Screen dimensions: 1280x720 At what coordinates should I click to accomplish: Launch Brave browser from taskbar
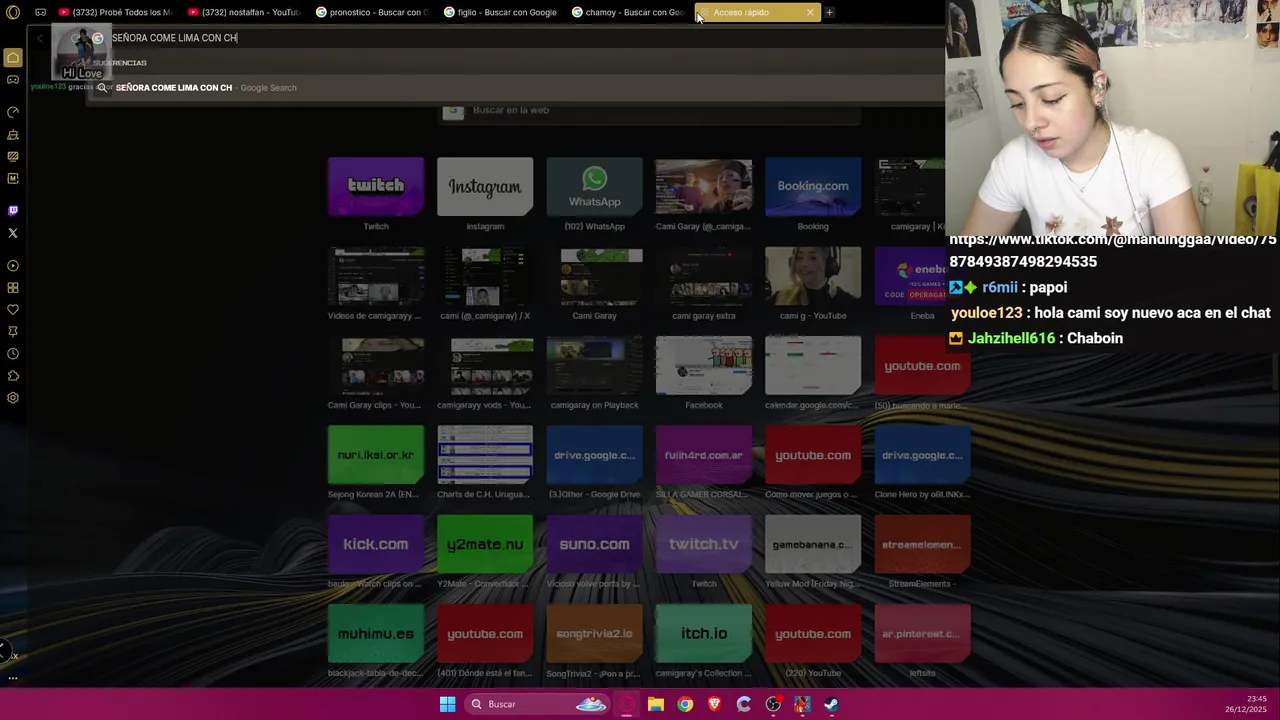point(714,704)
